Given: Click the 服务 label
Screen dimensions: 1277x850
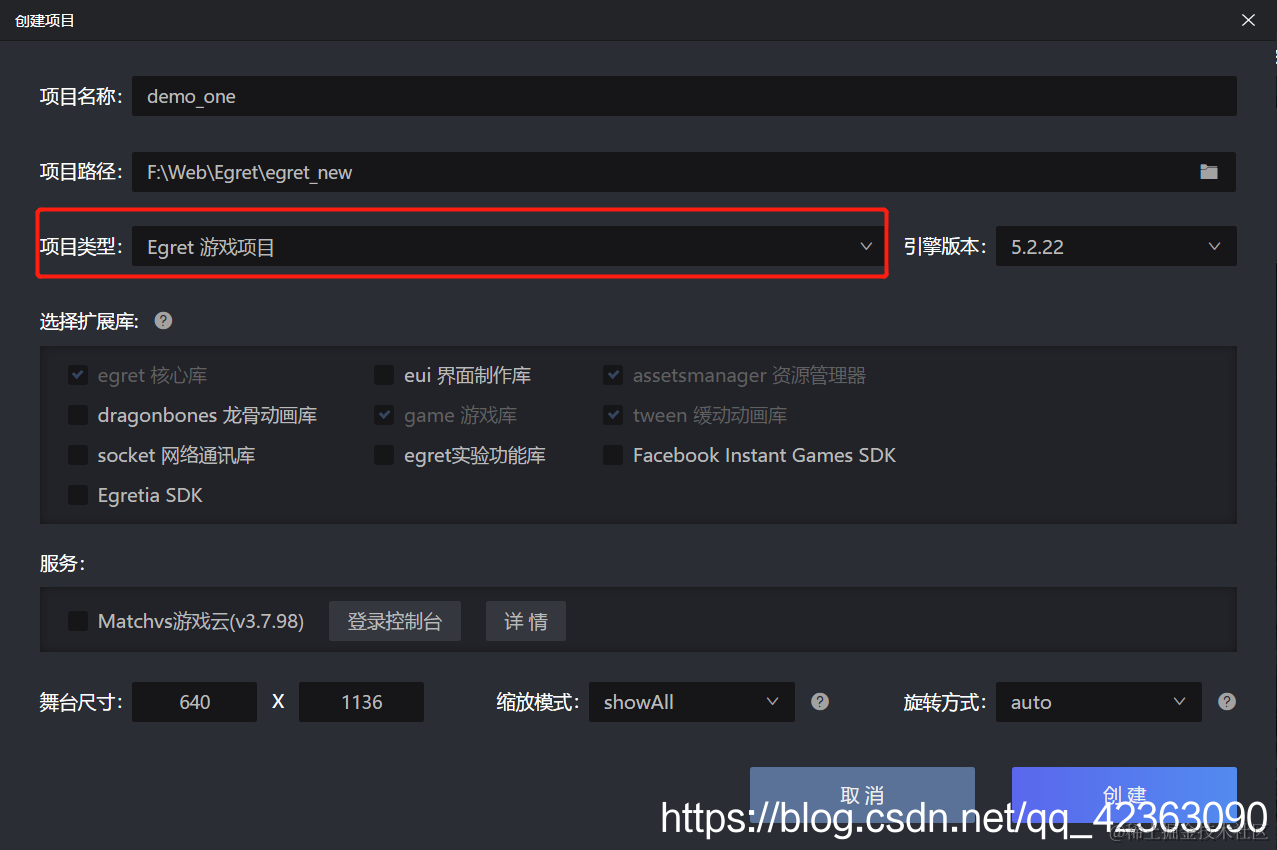Looking at the screenshot, I should pyautogui.click(x=62, y=563).
